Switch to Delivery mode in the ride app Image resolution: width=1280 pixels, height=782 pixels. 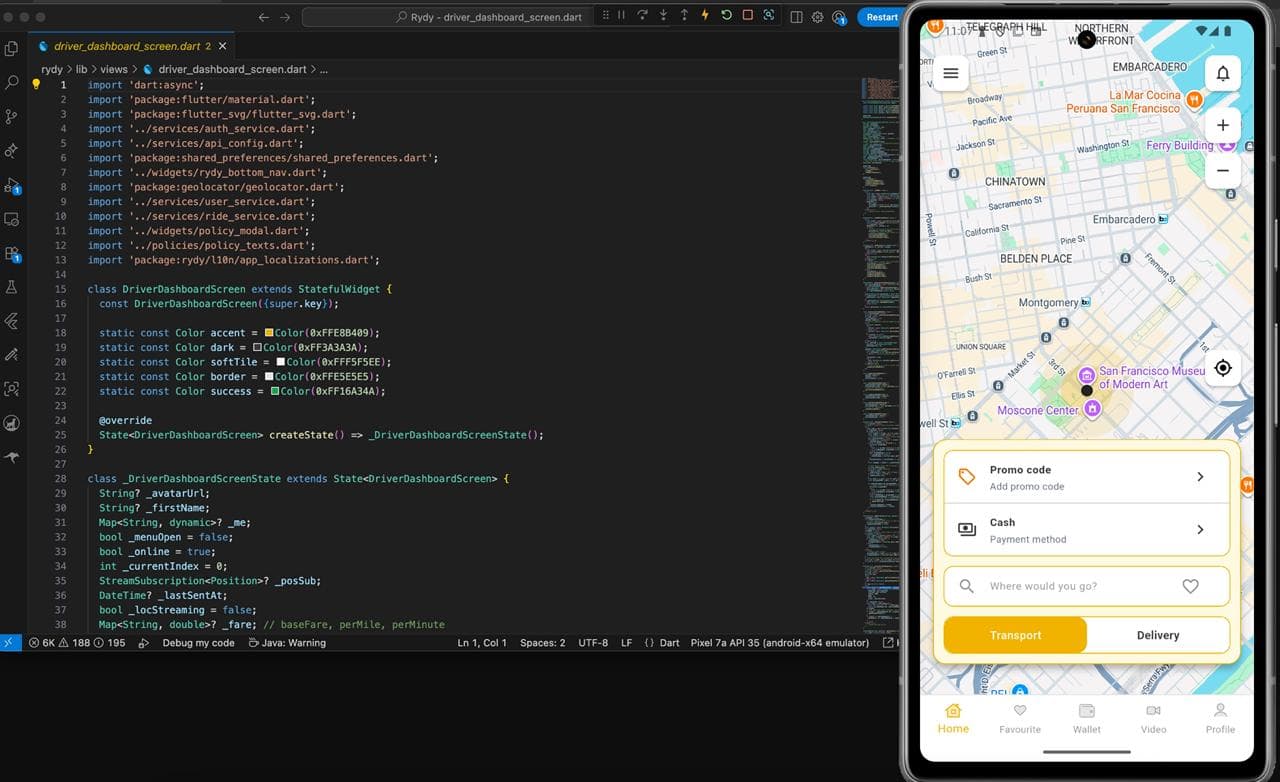pos(1157,635)
